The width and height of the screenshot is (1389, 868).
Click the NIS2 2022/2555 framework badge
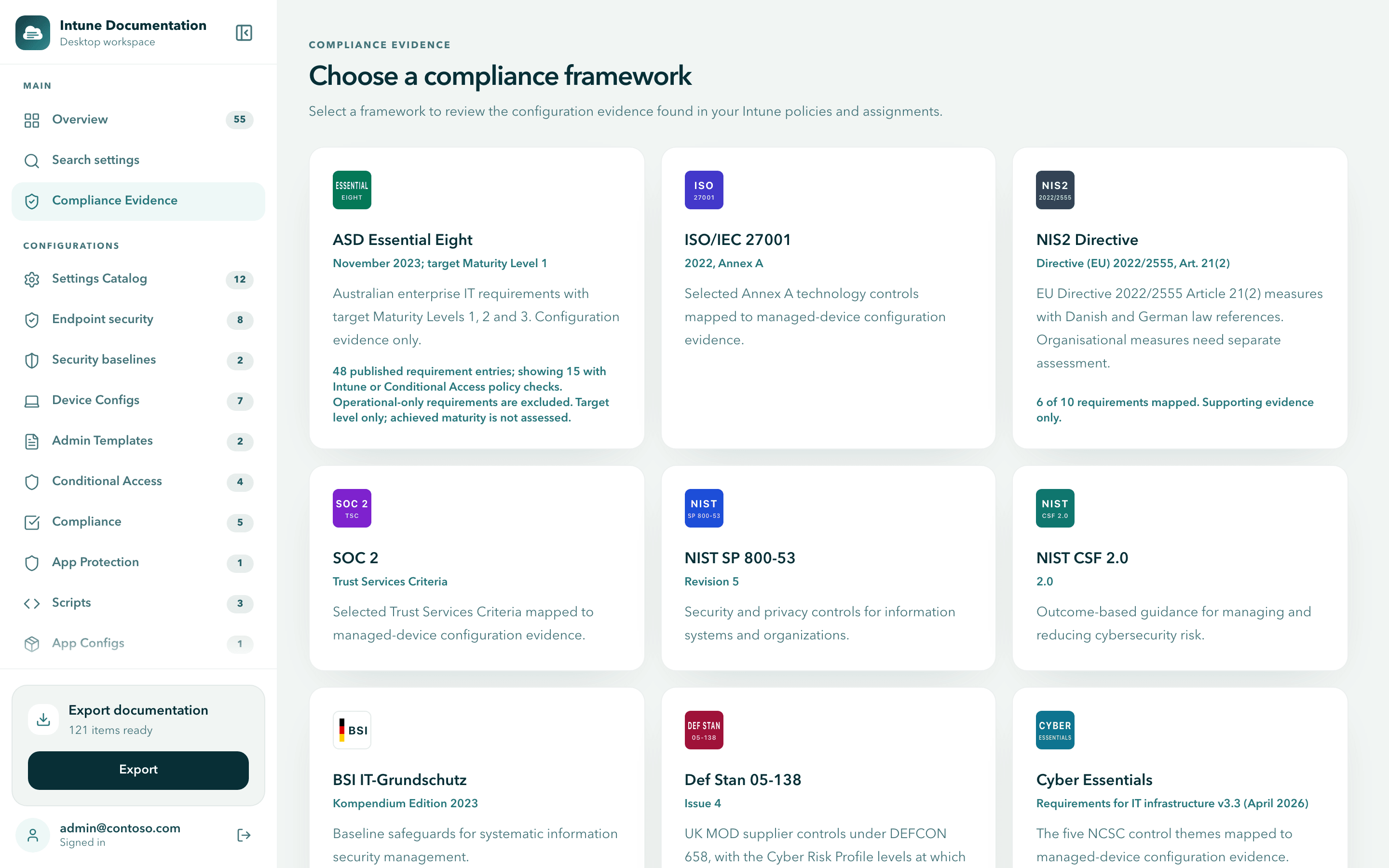1055,190
